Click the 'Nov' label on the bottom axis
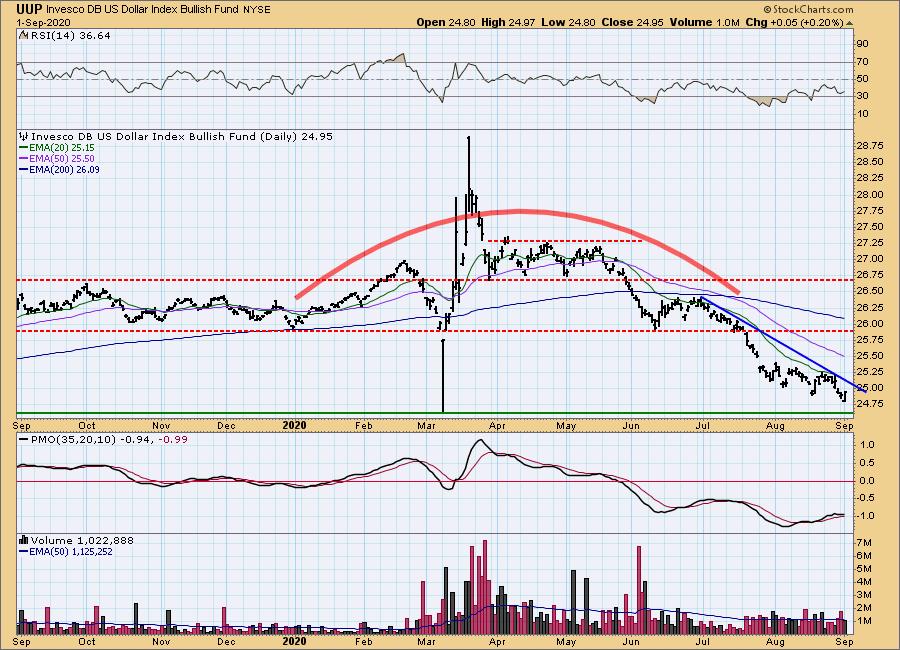Viewport: 900px width, 650px height. [161, 641]
